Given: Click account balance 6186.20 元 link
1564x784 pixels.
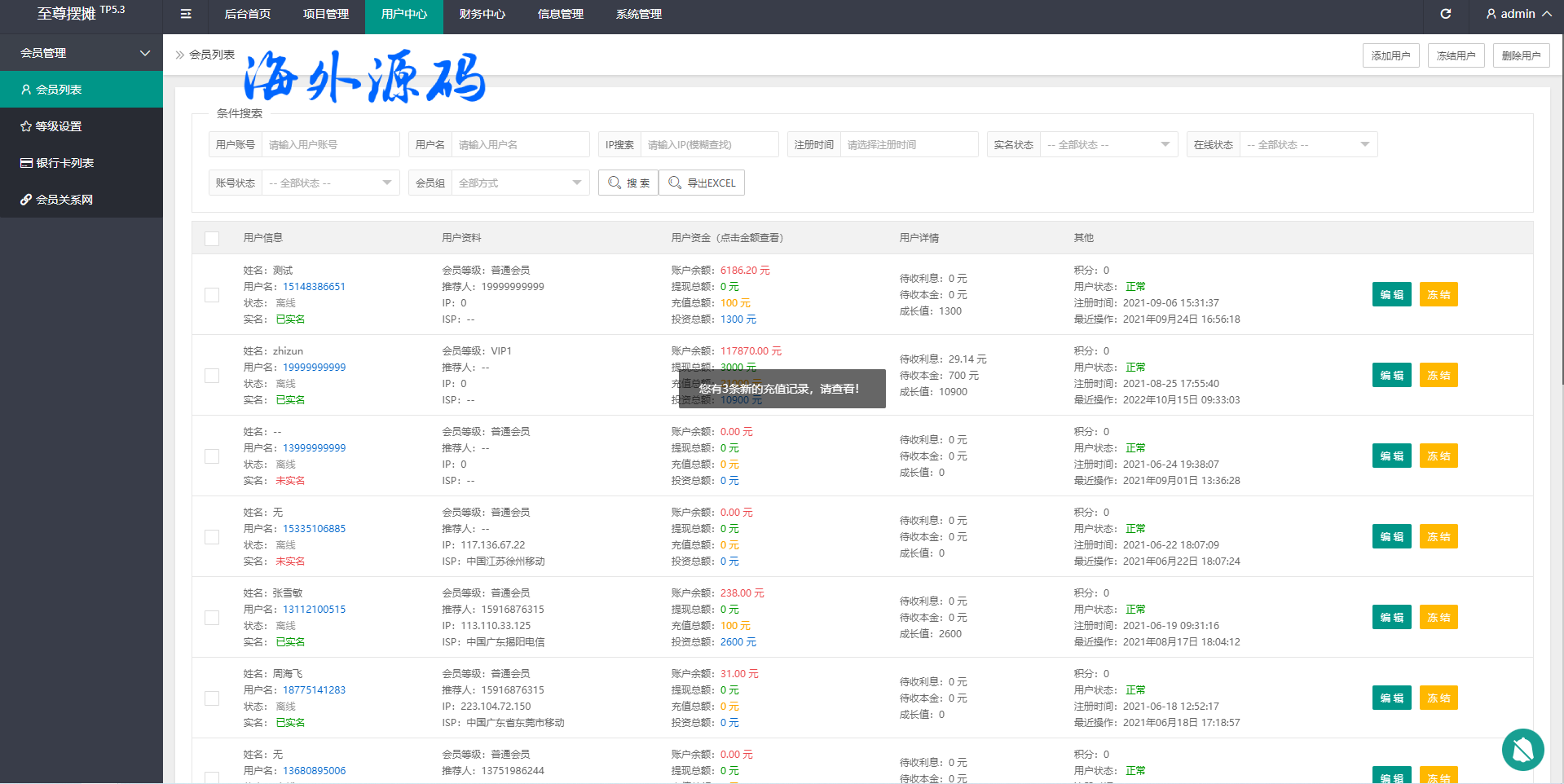Looking at the screenshot, I should pos(744,271).
